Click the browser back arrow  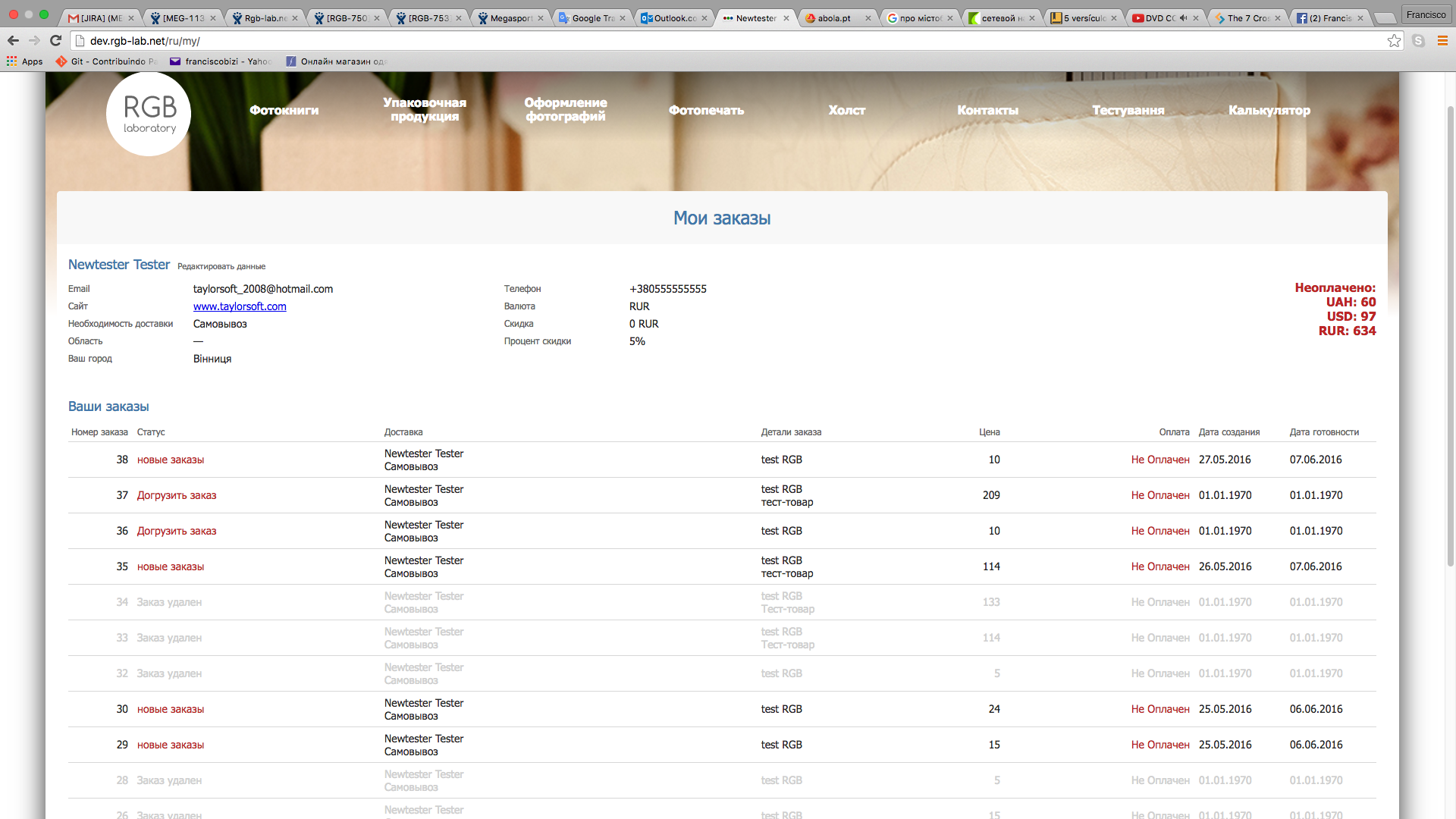point(13,41)
